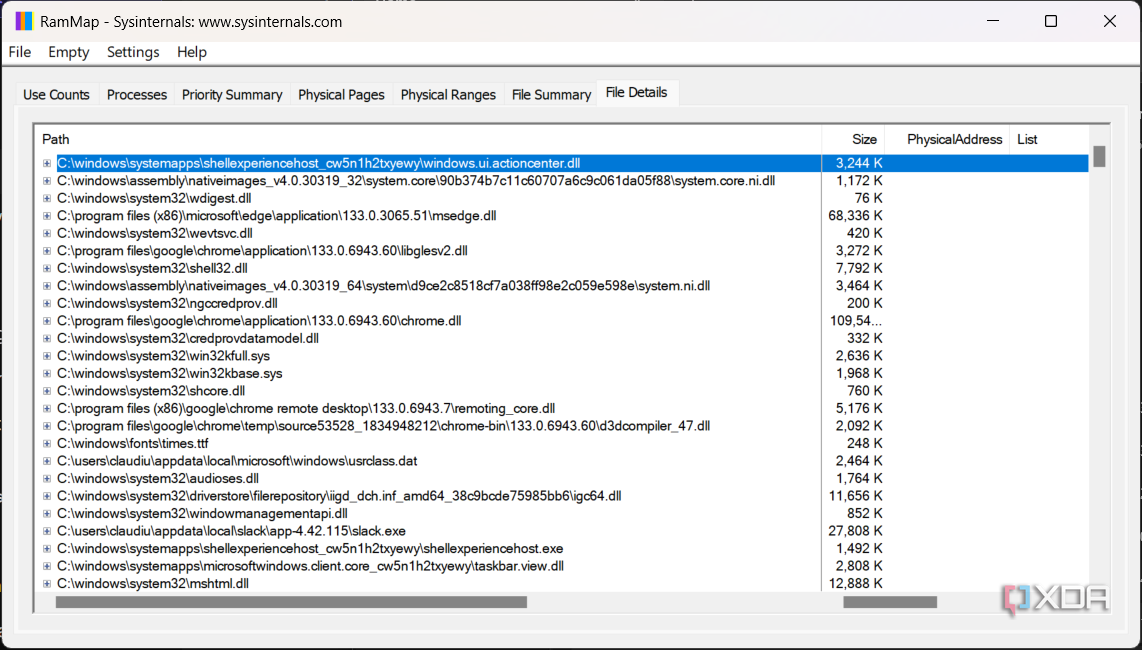Click the 11,656 K size value

pos(855,496)
